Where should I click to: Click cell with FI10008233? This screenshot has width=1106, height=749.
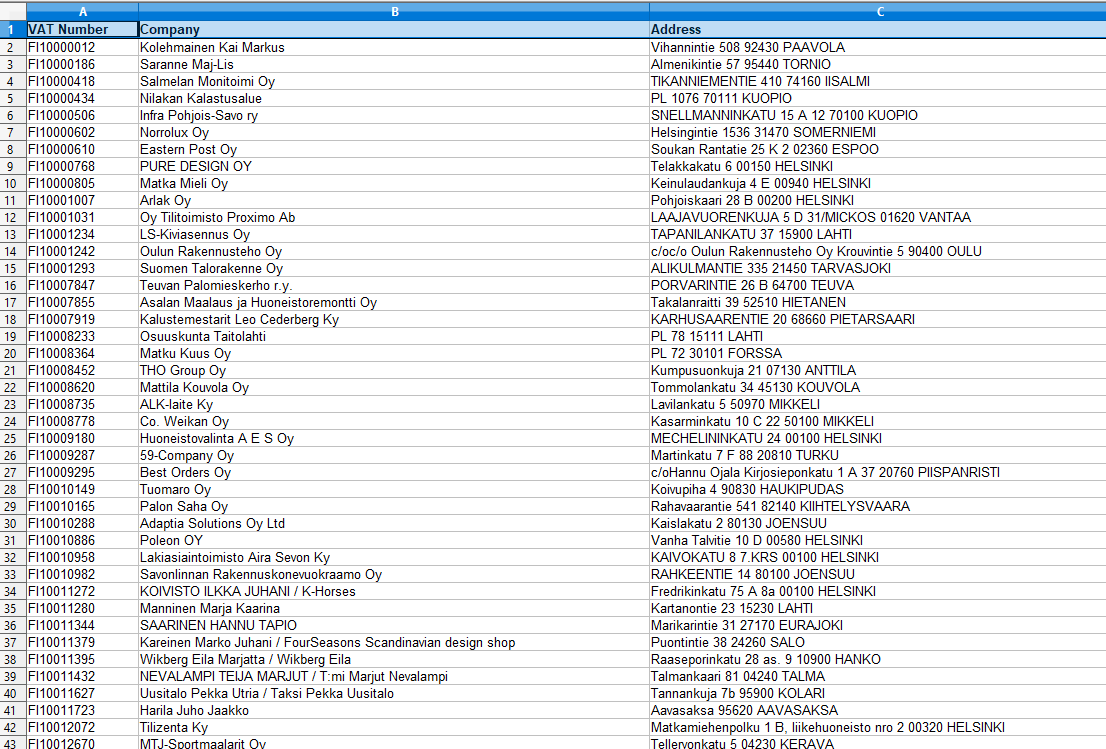coord(83,336)
